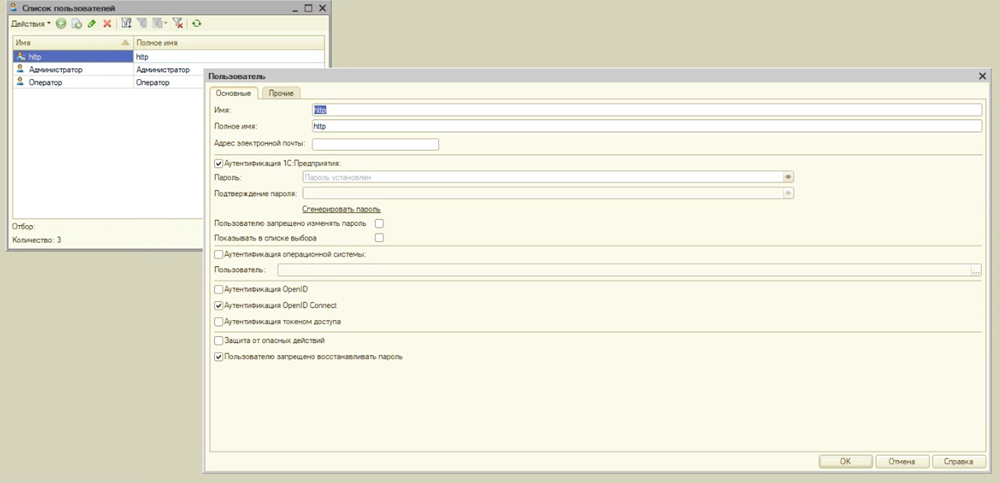Switch to the Прочие tab
1000x483 pixels.
(281, 93)
